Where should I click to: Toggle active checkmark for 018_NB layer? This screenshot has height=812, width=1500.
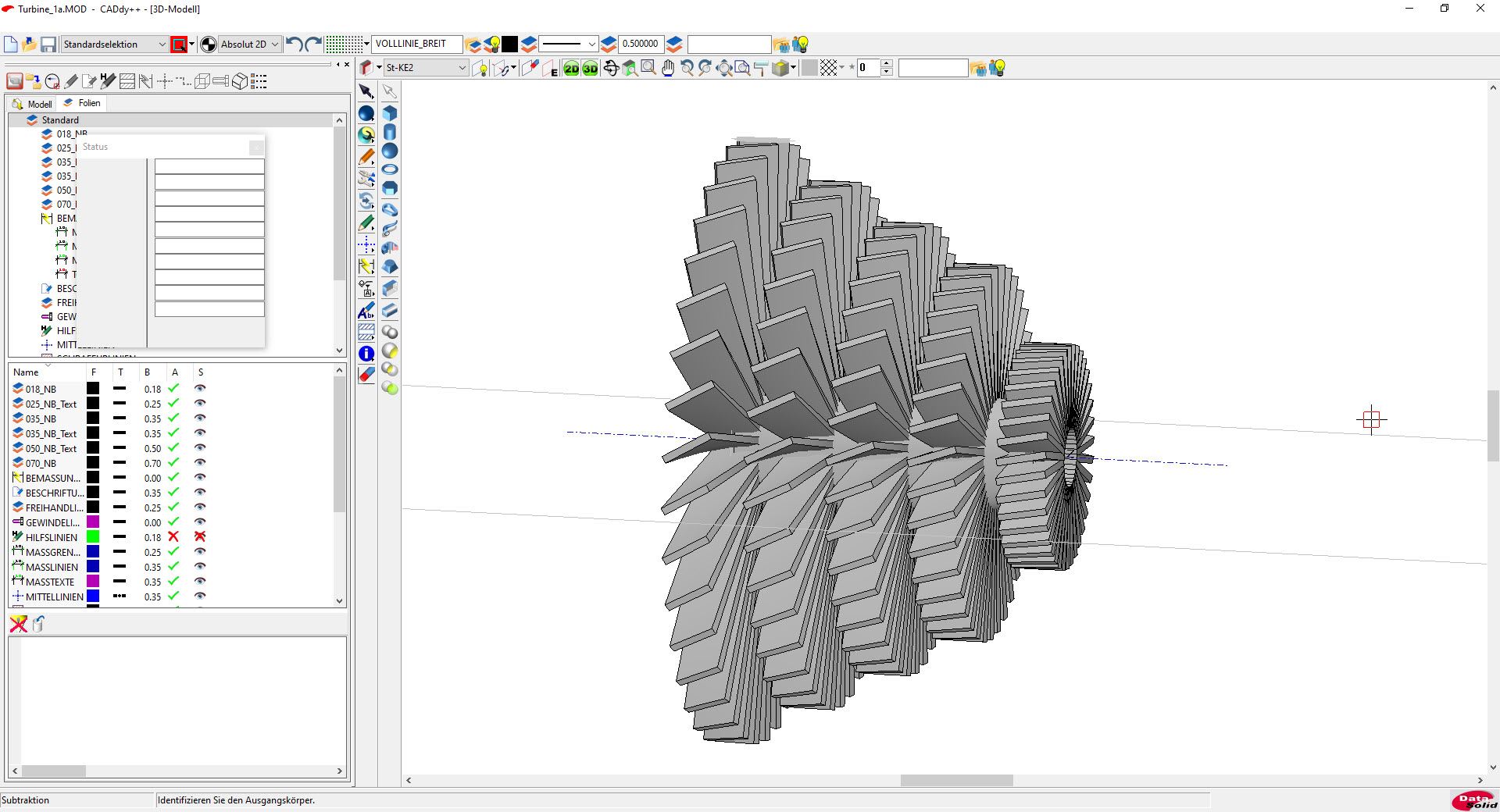click(173, 389)
